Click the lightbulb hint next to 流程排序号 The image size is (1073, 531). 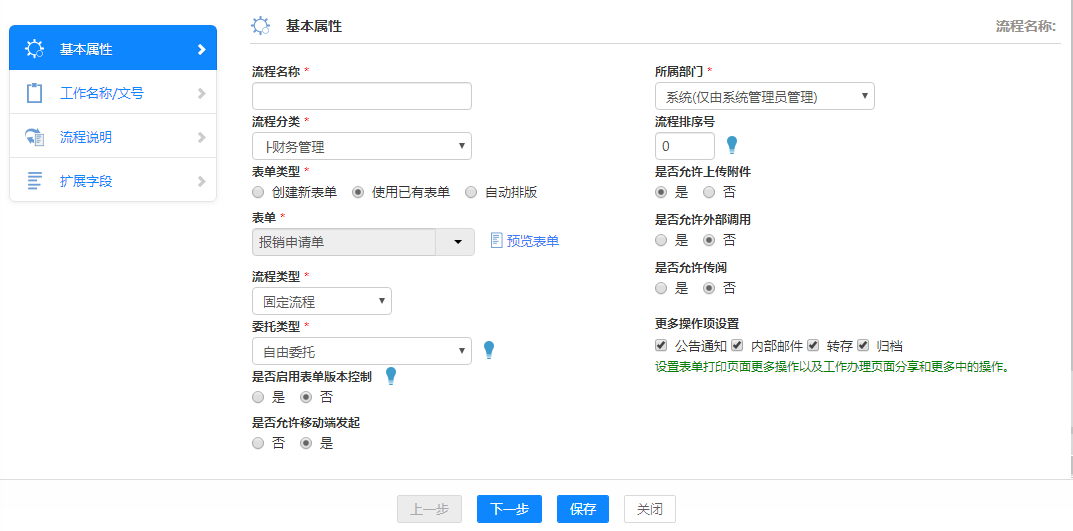732,146
